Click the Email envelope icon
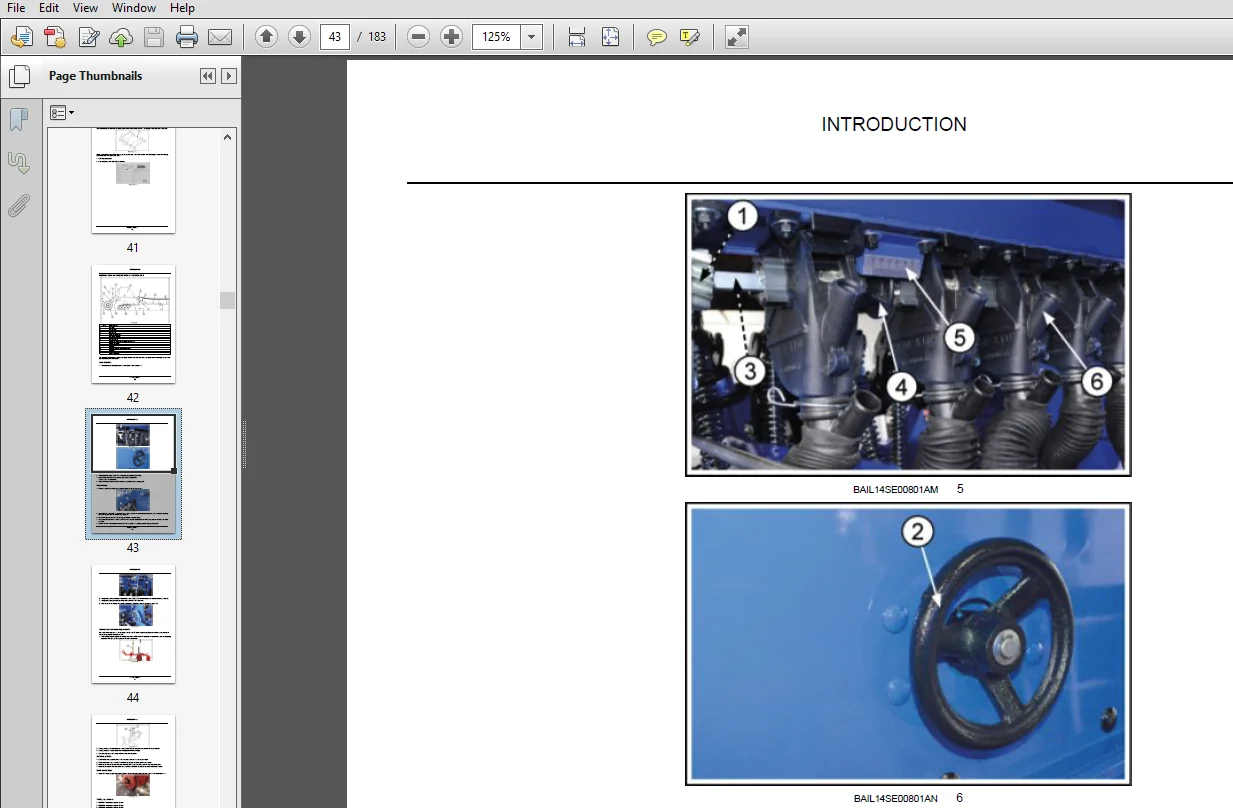This screenshot has width=1233, height=808. tap(220, 38)
